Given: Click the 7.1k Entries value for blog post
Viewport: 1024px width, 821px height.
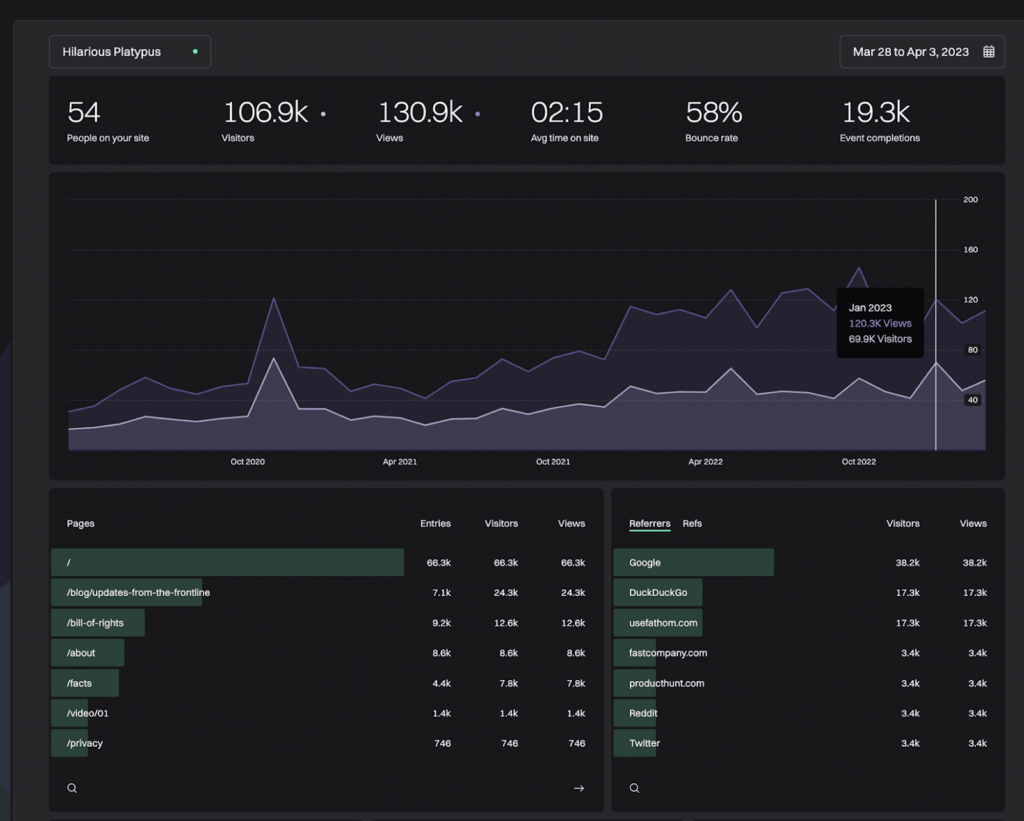Looking at the screenshot, I should point(441,592).
